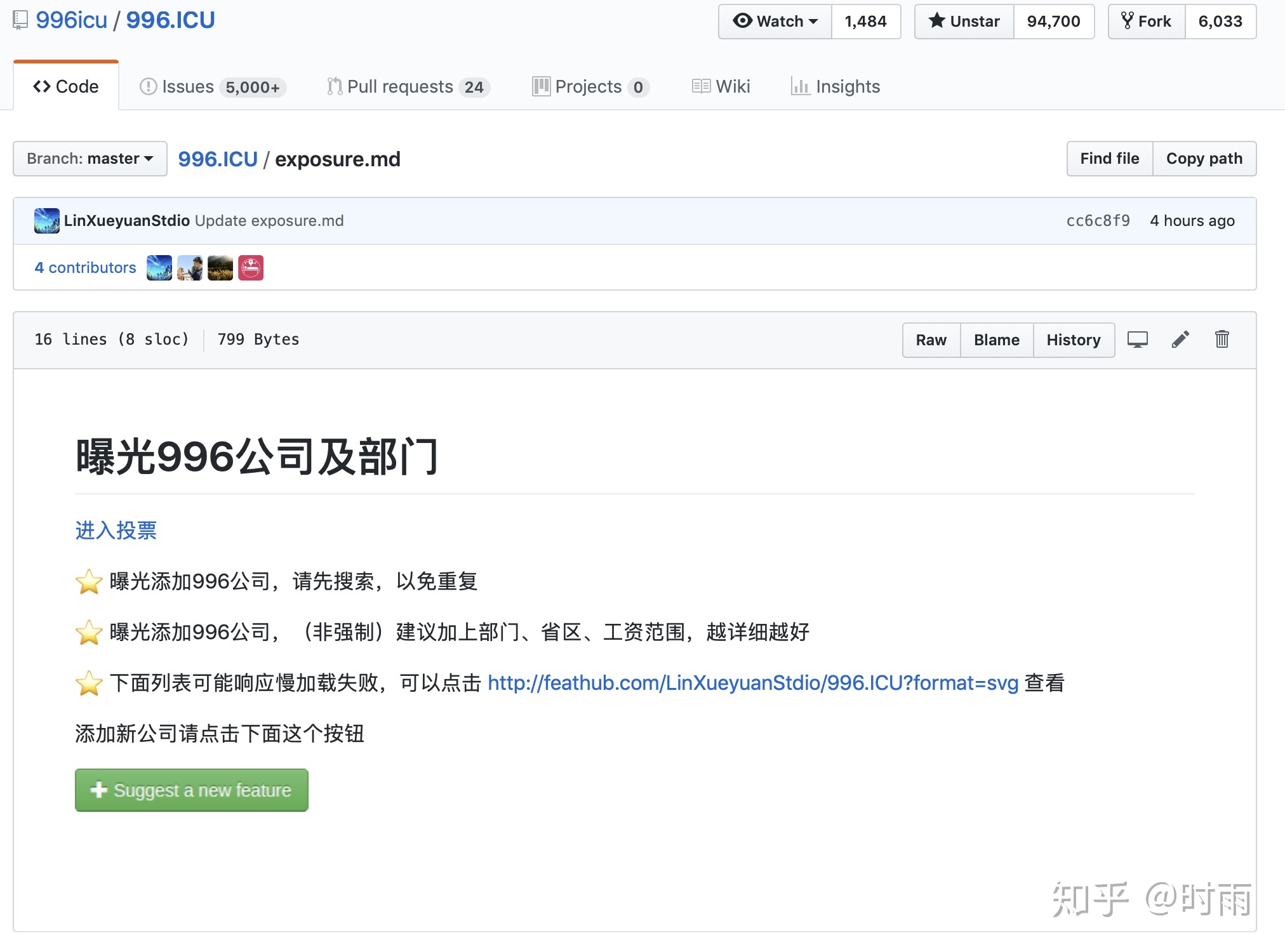Image resolution: width=1285 pixels, height=952 pixels.
Task: View the 6,033 forks count
Action: click(1220, 22)
